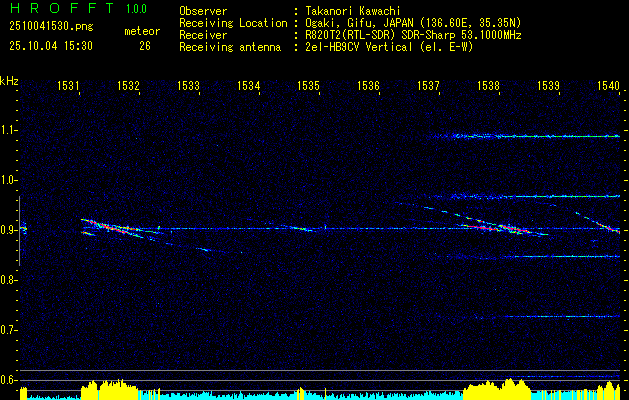The image size is (629, 400).
Task: Click the observer name Takanori Kawachi
Action: [352, 11]
